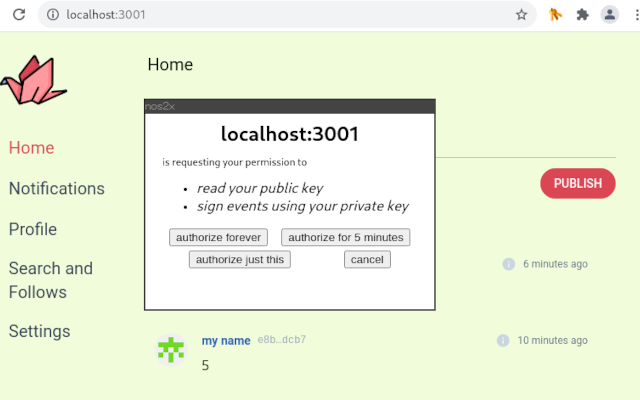This screenshot has height=400, width=640.
Task: Open Settings from the sidebar
Action: [x=39, y=331]
